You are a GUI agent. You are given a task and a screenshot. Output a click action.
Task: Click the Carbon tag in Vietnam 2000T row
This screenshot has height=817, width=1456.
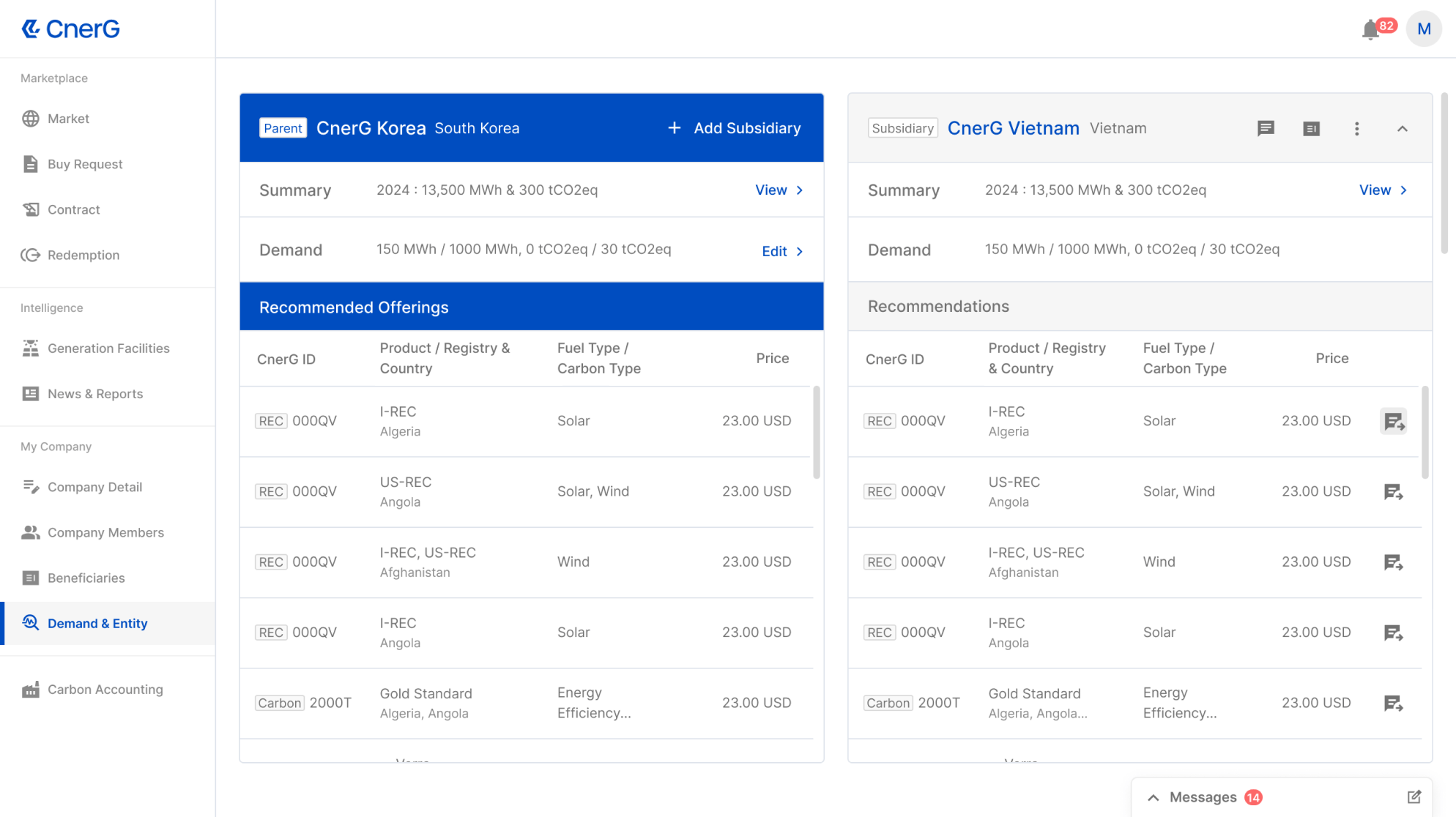(x=888, y=703)
